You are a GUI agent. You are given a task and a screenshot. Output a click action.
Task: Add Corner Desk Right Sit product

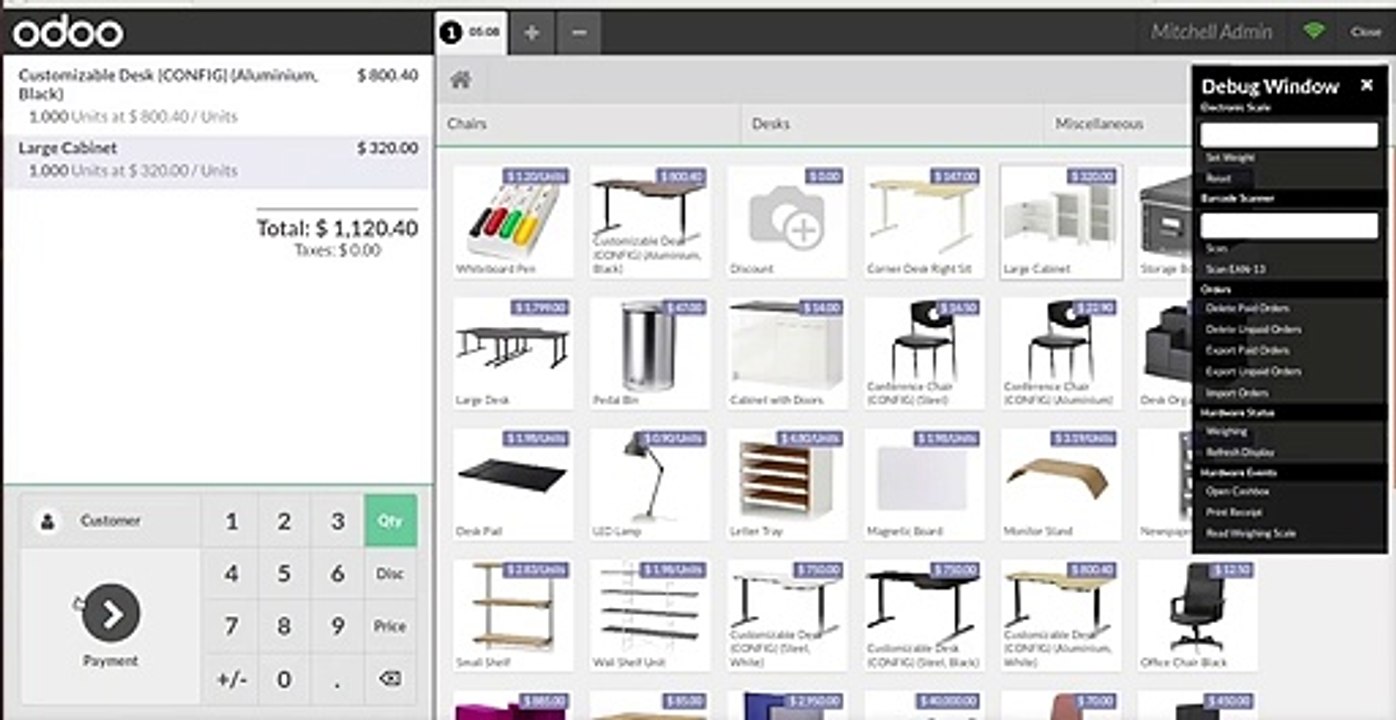[x=924, y=222]
